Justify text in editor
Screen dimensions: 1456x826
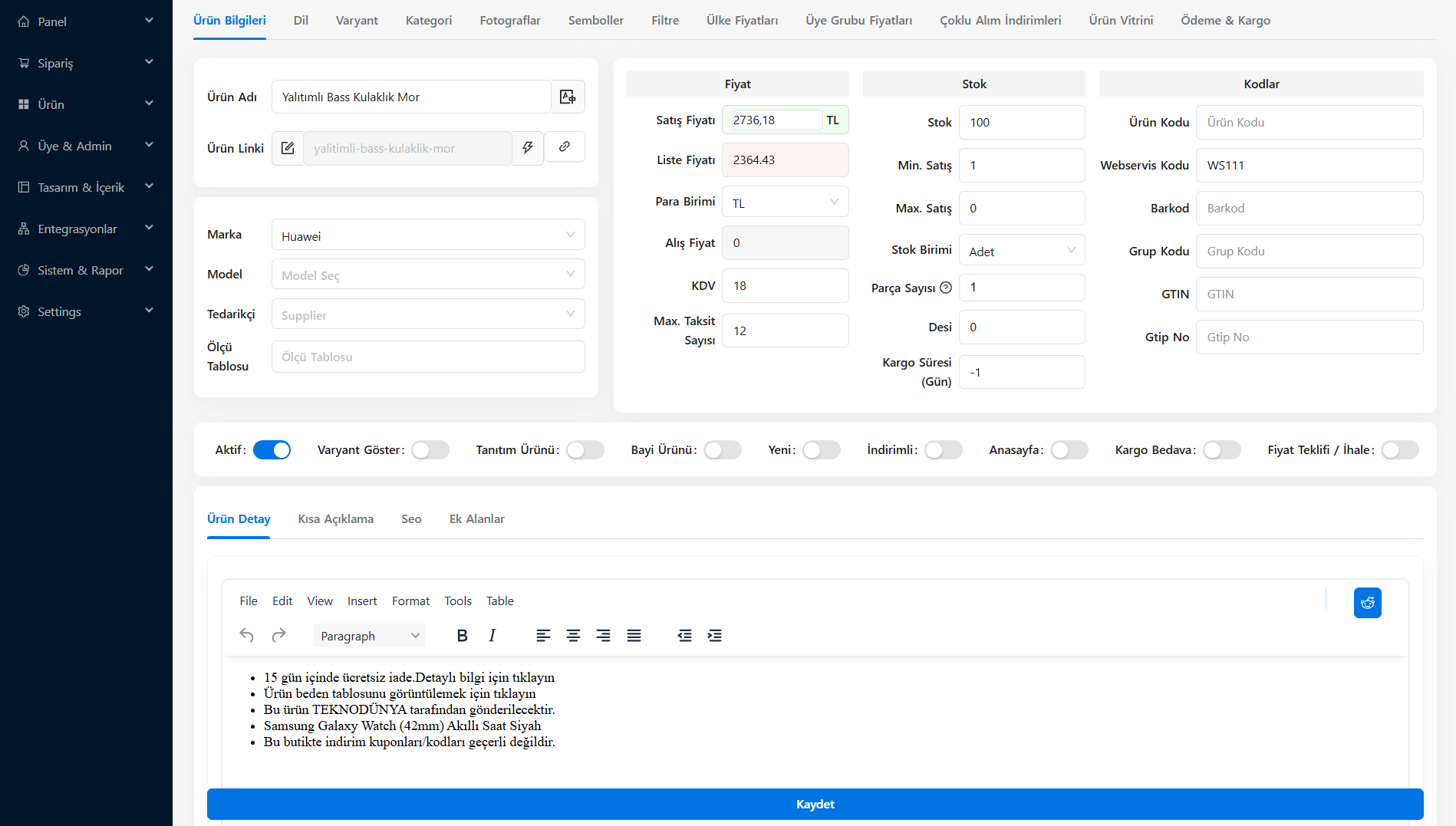pyautogui.click(x=634, y=635)
